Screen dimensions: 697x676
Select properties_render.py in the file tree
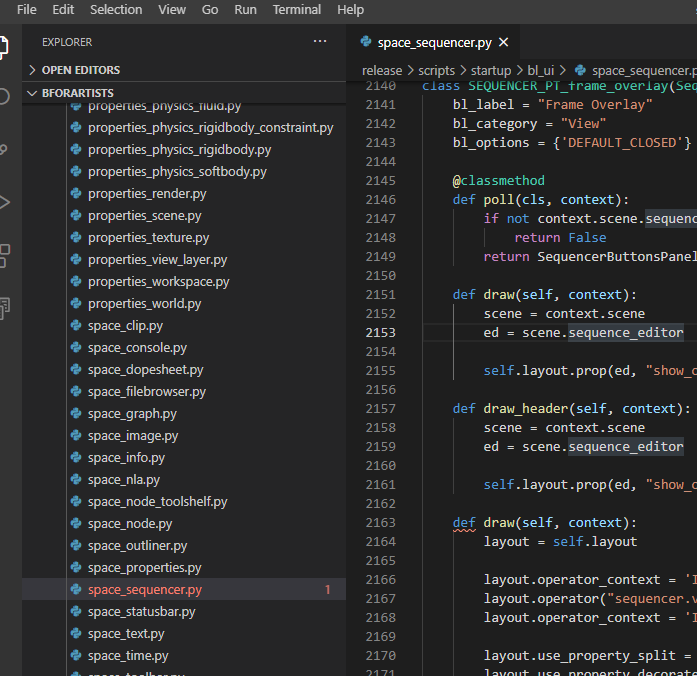point(147,193)
